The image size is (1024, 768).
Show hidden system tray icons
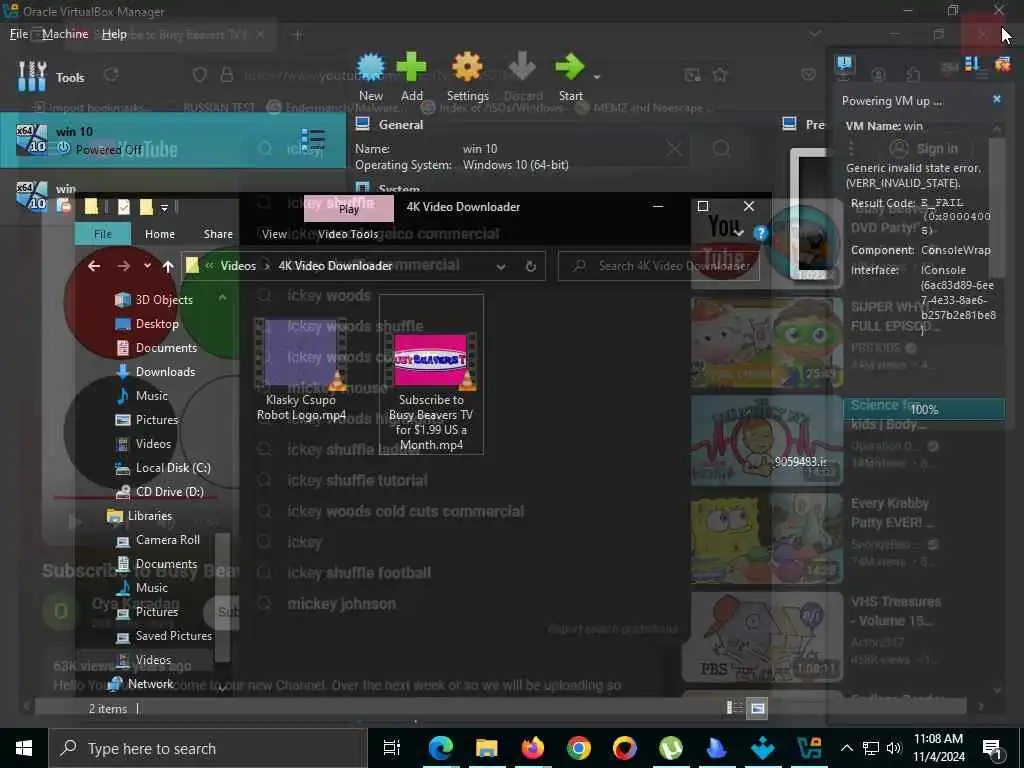click(846, 748)
